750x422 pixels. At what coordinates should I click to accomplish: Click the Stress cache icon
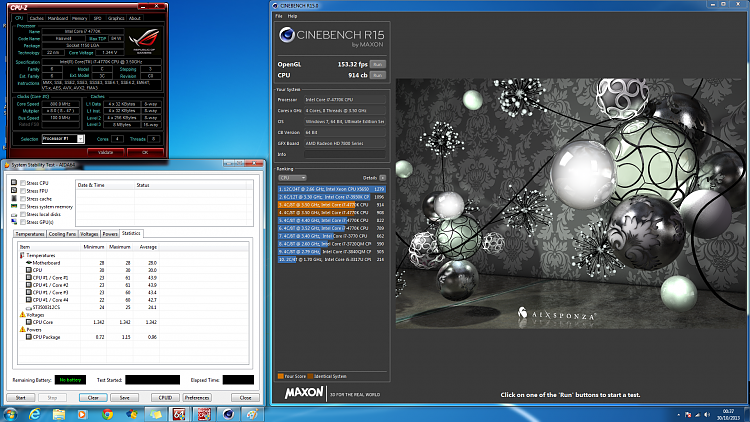coord(14,199)
